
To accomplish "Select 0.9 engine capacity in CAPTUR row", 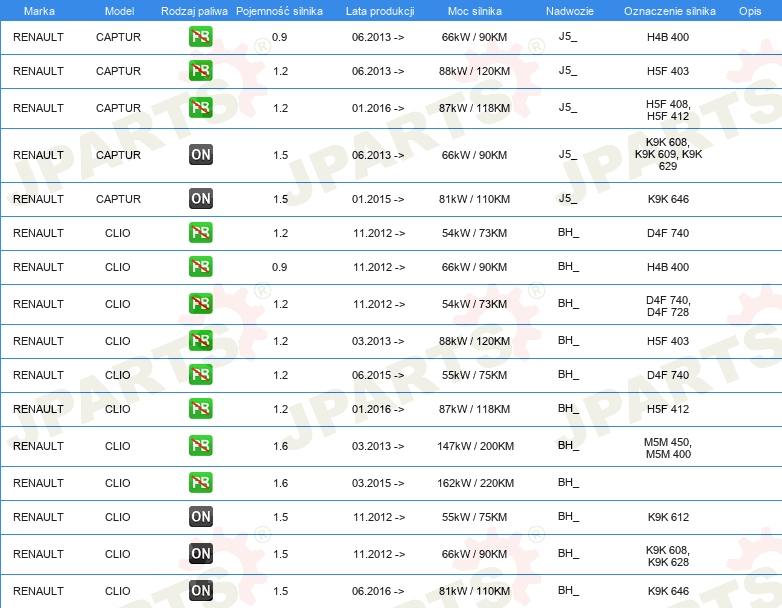I will (x=279, y=37).
